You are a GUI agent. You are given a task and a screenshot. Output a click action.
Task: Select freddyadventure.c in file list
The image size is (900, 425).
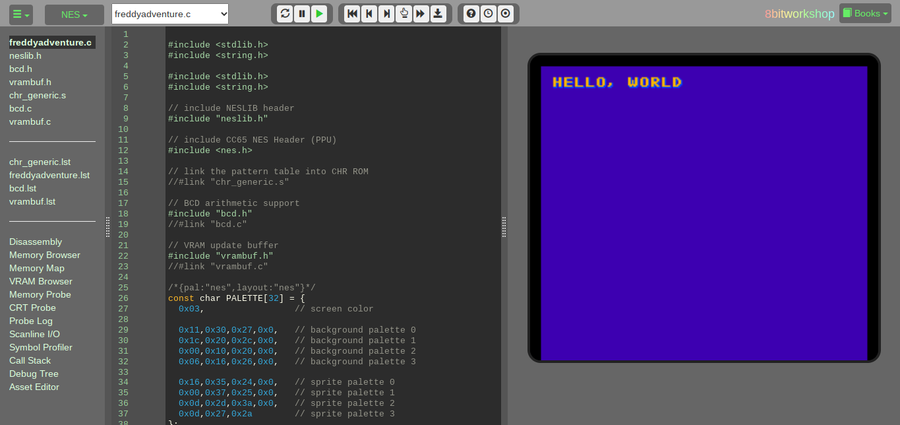click(51, 42)
